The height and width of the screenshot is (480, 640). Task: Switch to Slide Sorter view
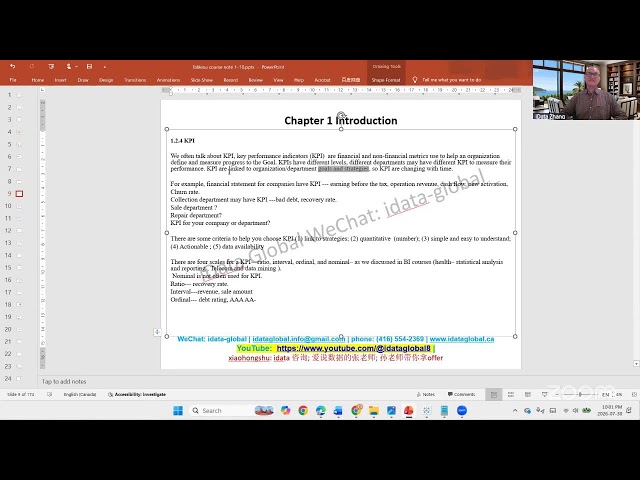click(511, 394)
